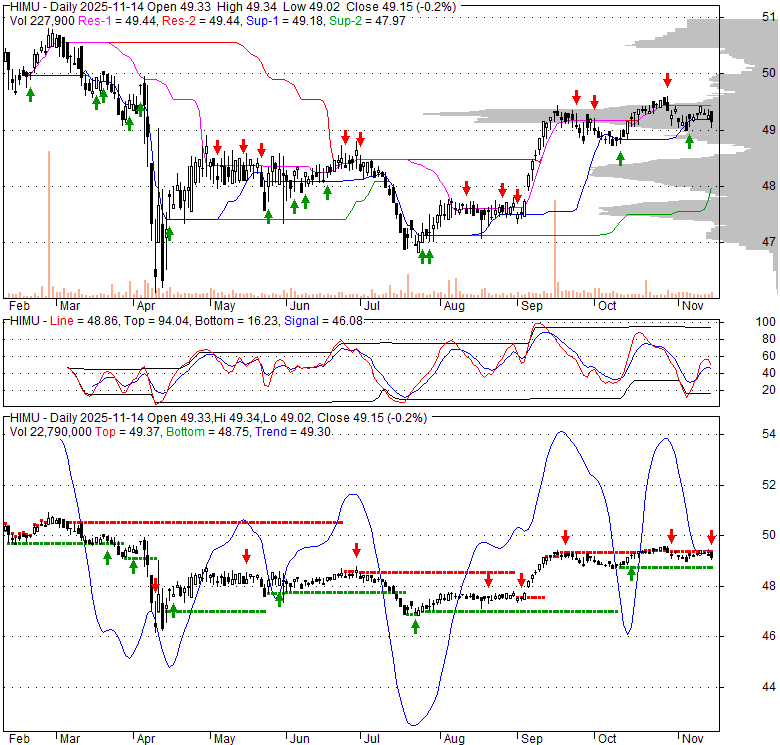Click the 47 price label on top chart

[769, 242]
